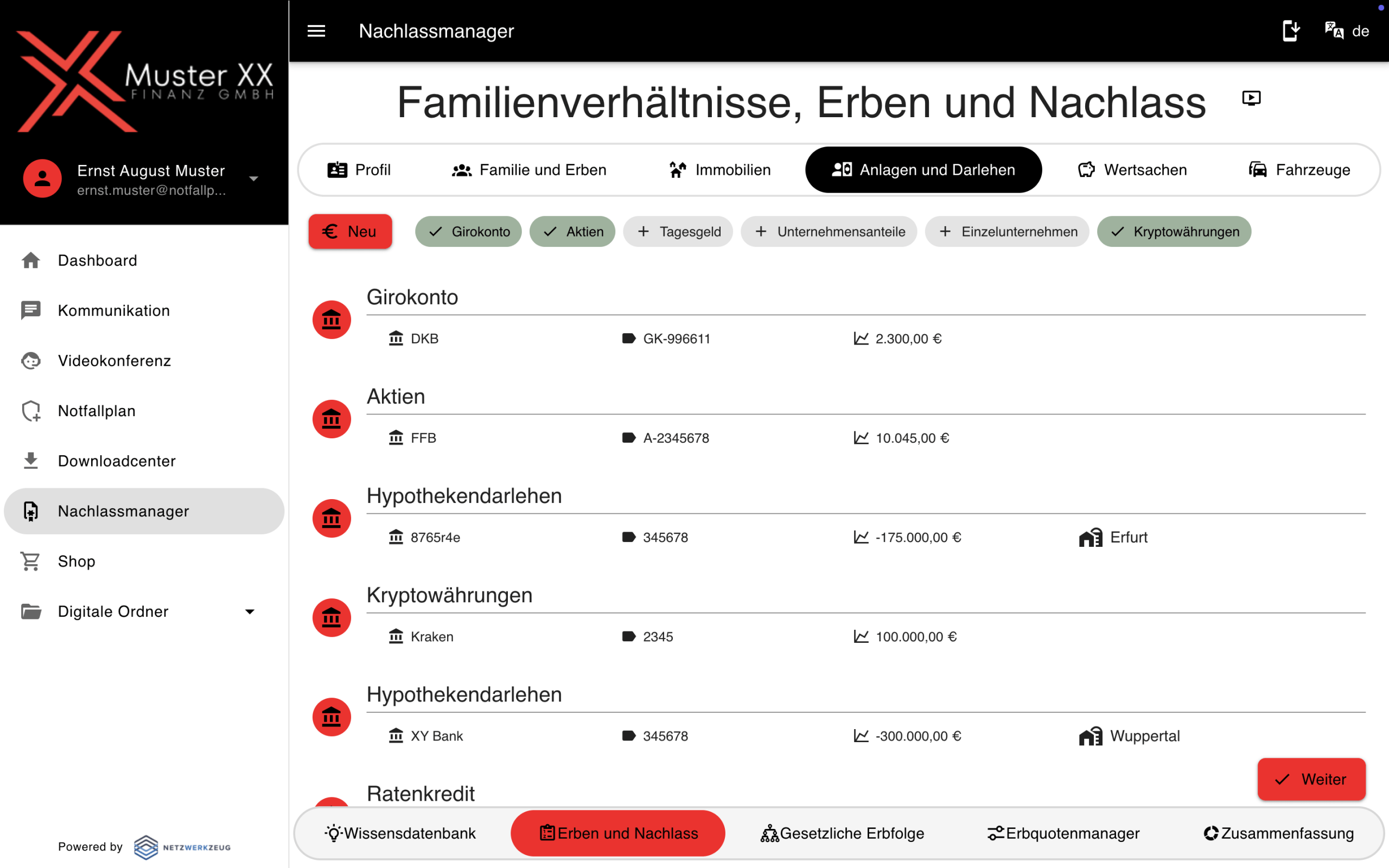The height and width of the screenshot is (868, 1389).
Task: Click the red bank icon beside Girokonto
Action: [x=332, y=320]
